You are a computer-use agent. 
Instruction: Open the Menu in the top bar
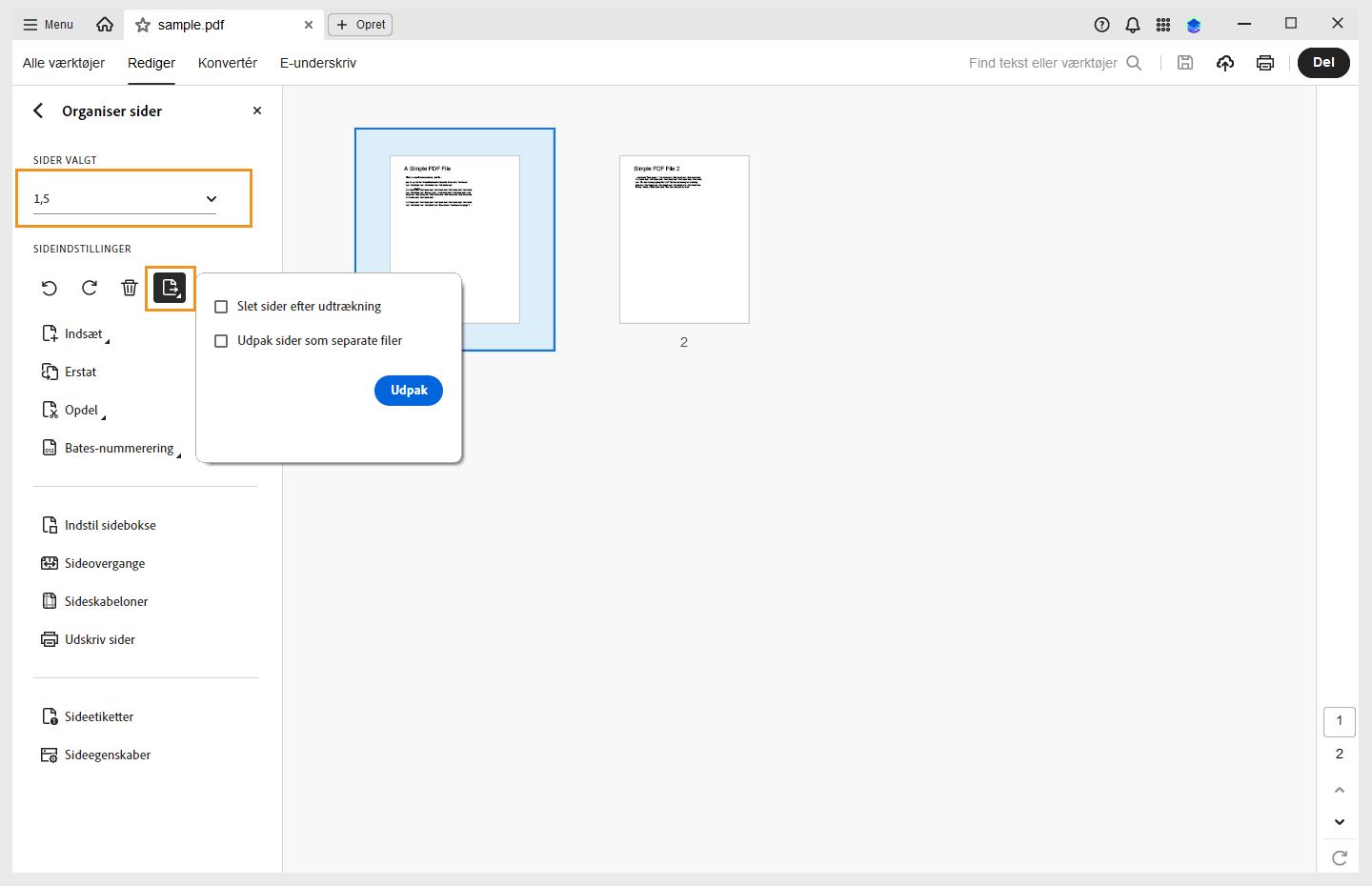pos(47,25)
